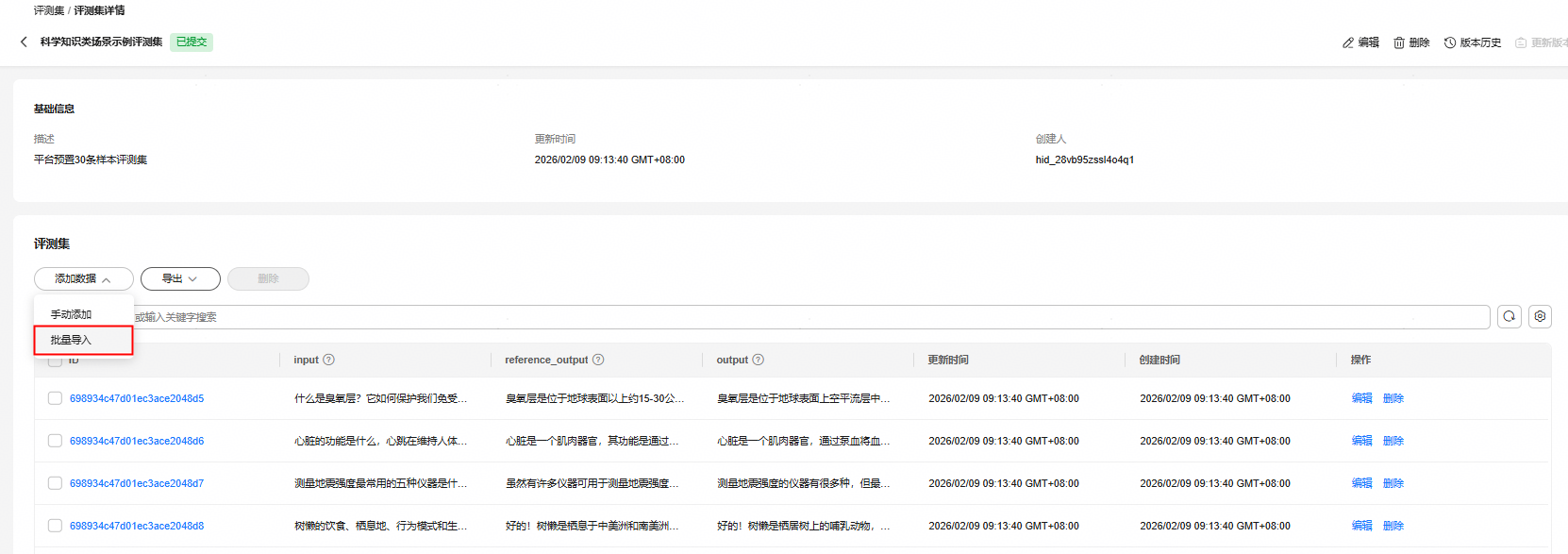Click the refresh icon beside search box

pyautogui.click(x=1510, y=317)
